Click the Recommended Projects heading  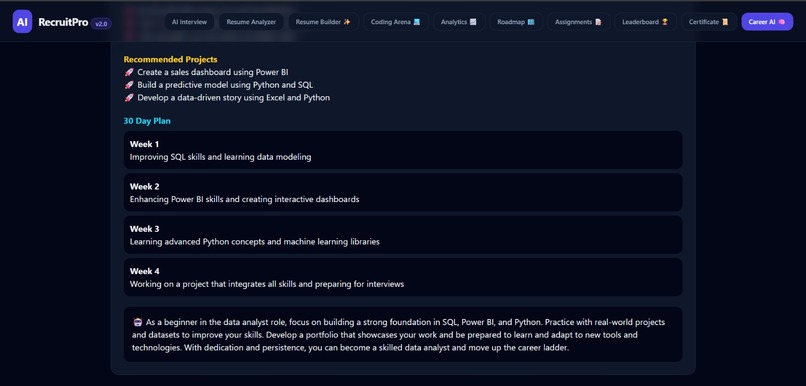(170, 59)
